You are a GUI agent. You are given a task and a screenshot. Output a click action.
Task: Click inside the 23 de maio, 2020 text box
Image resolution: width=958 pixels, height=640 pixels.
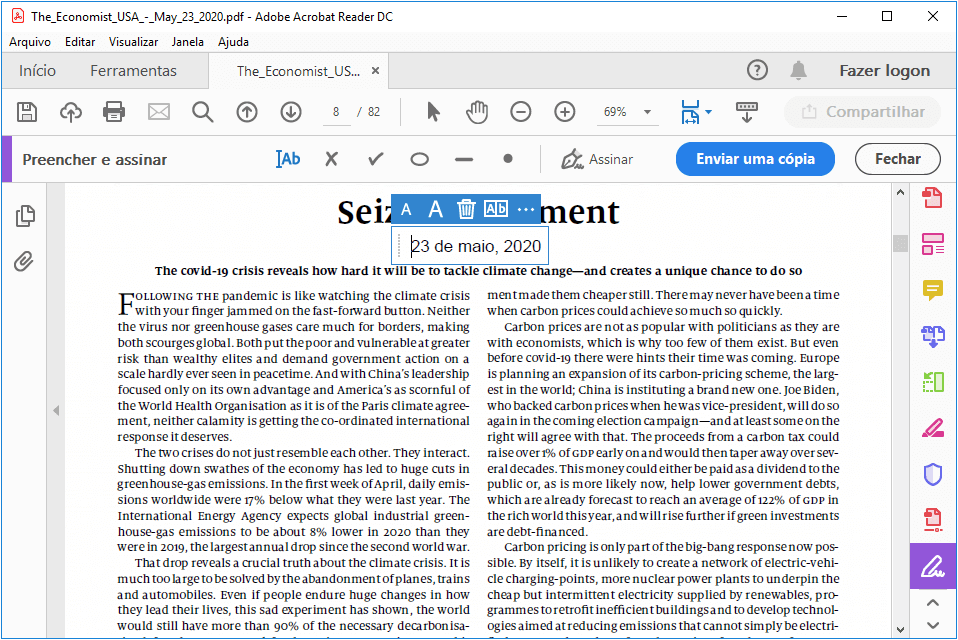point(470,245)
